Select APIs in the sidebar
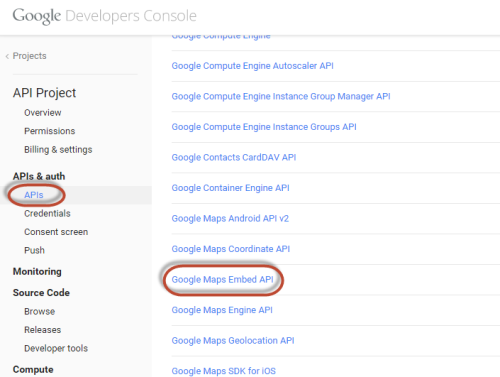500x377 pixels. tap(34, 195)
